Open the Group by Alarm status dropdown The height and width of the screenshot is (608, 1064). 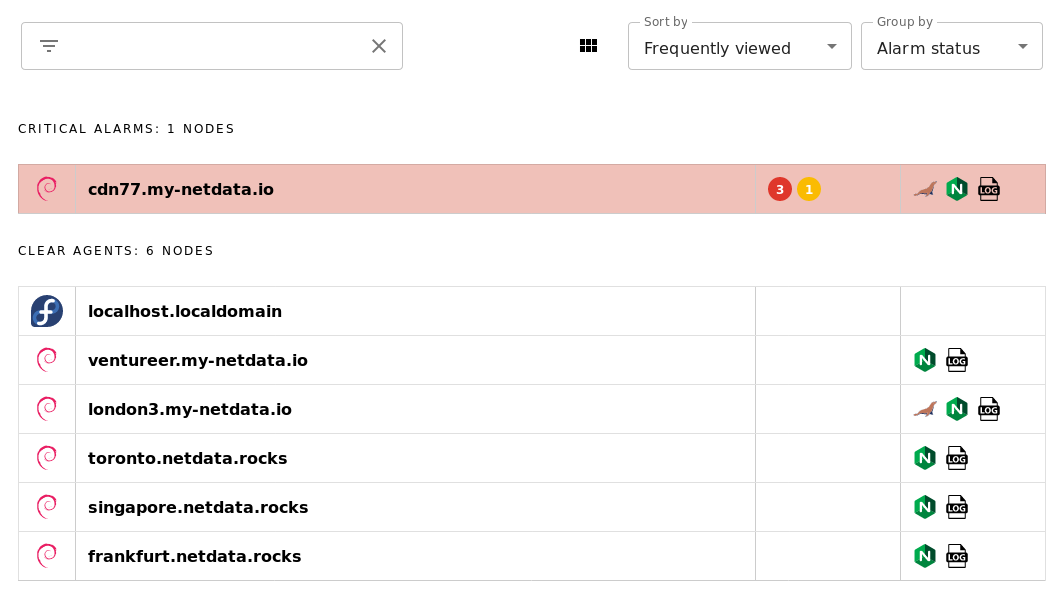point(951,46)
